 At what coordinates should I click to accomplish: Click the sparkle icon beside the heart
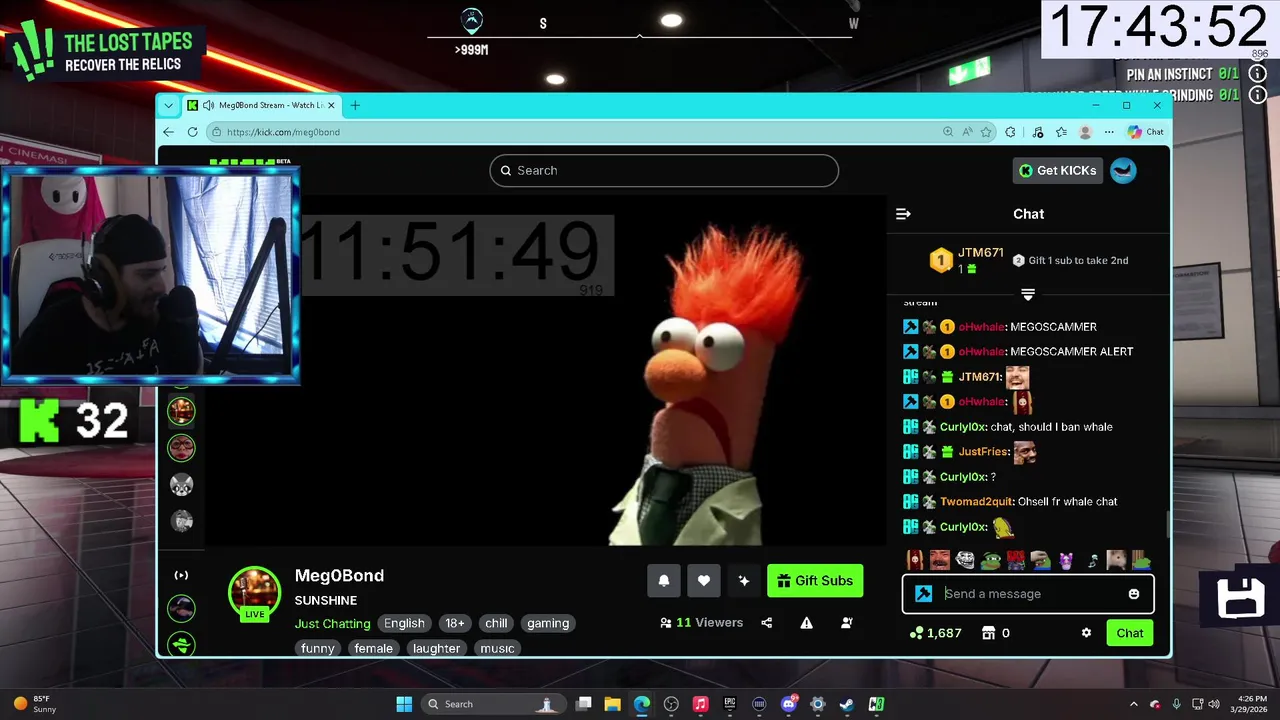[x=743, y=581]
